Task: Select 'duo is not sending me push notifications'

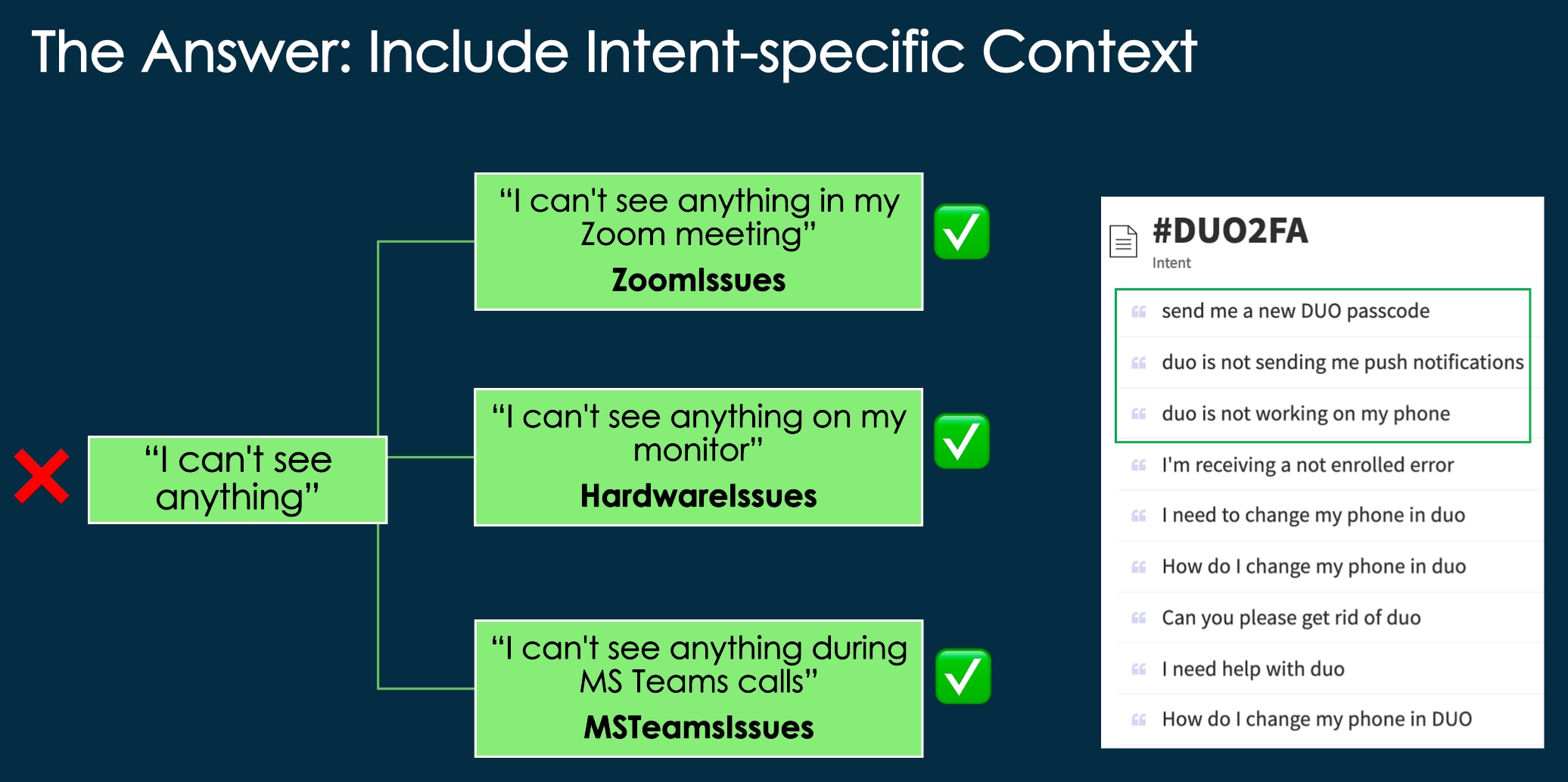Action: 1342,362
